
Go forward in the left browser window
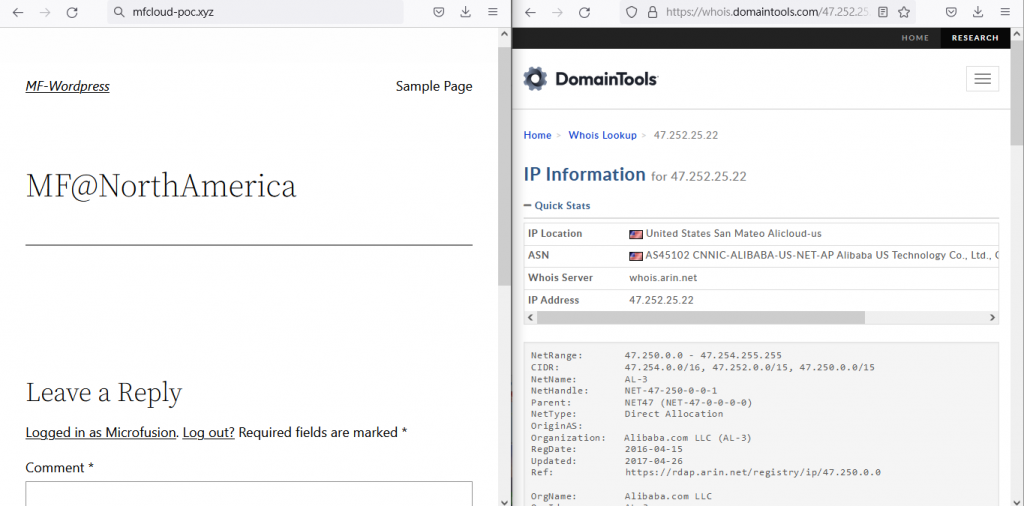(45, 12)
